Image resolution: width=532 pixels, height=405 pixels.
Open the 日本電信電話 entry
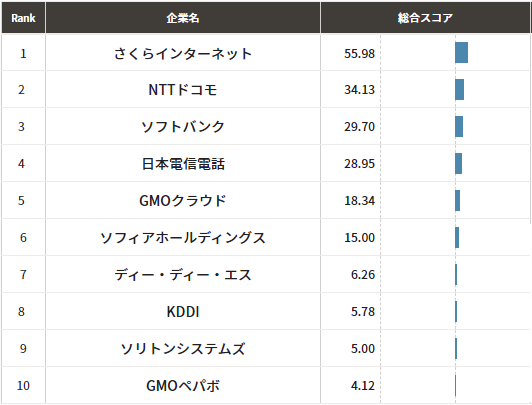(183, 163)
